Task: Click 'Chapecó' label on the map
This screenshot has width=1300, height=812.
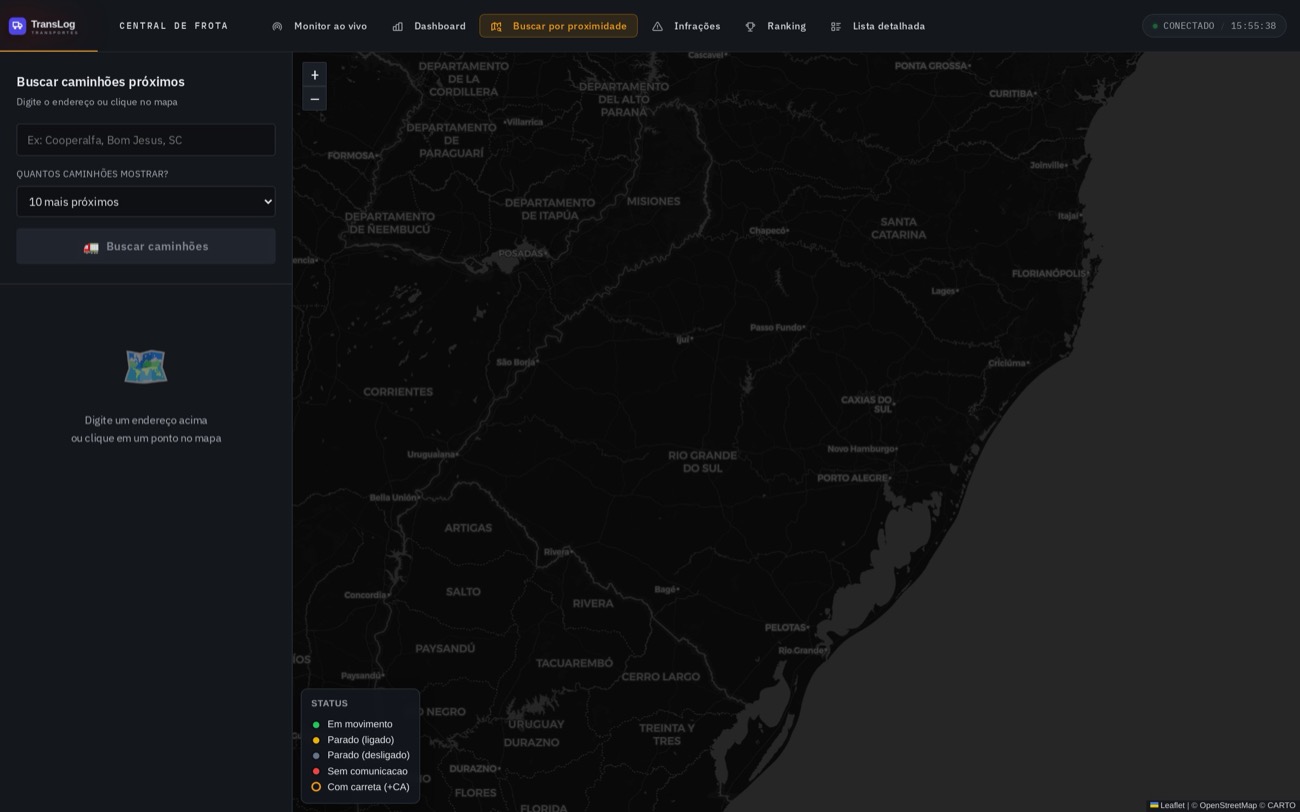Action: [768, 230]
